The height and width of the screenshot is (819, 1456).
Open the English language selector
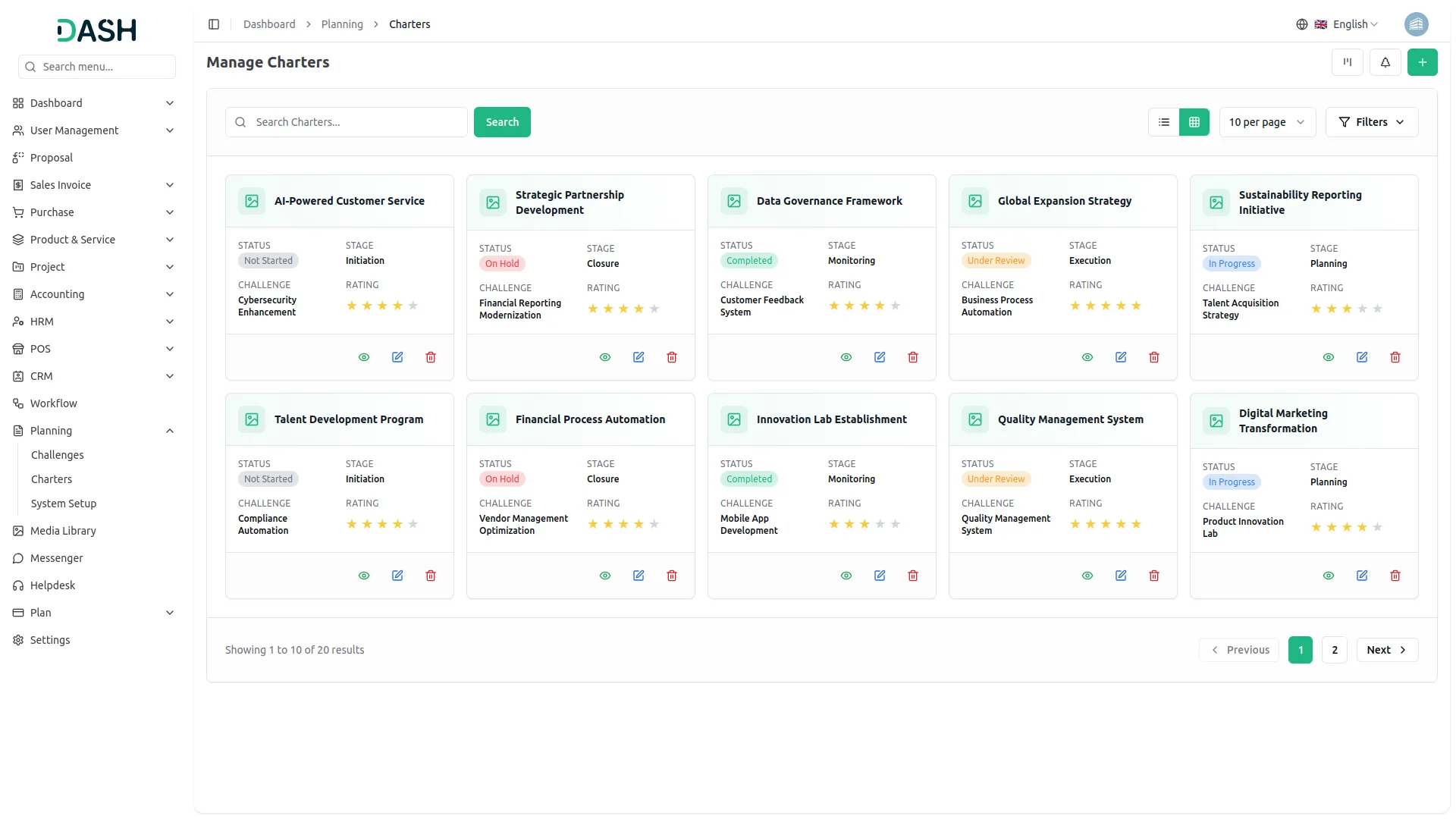point(1348,24)
